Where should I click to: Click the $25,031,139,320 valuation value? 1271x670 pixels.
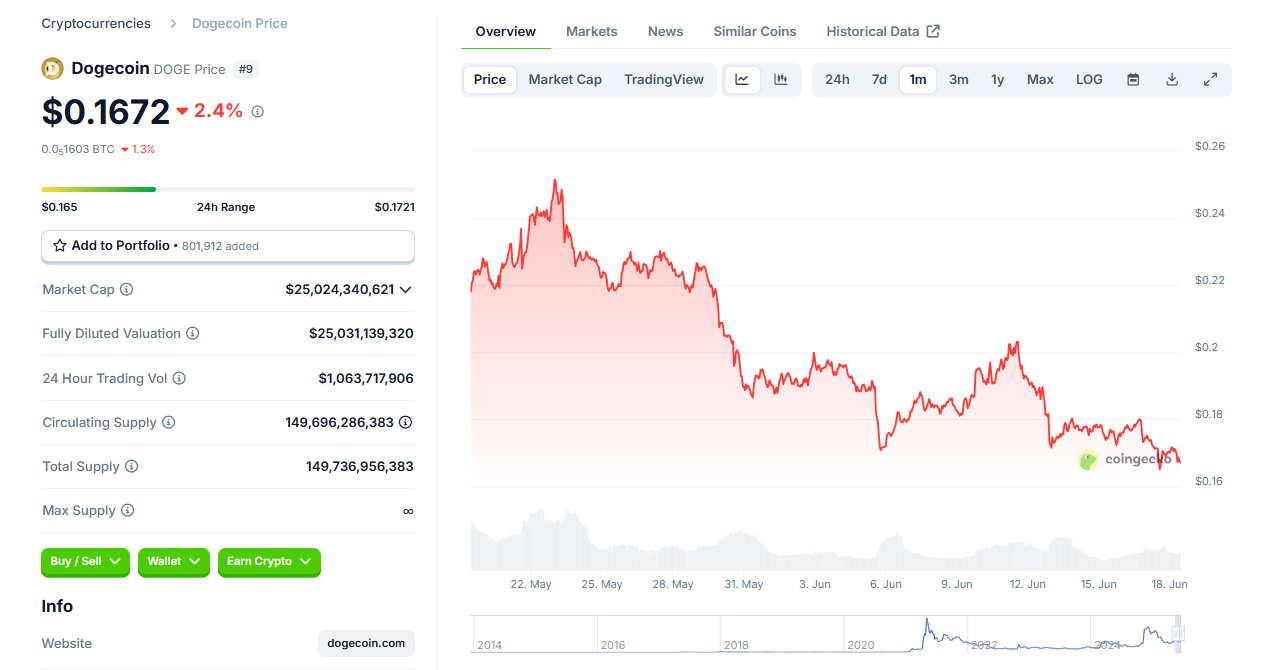361,333
